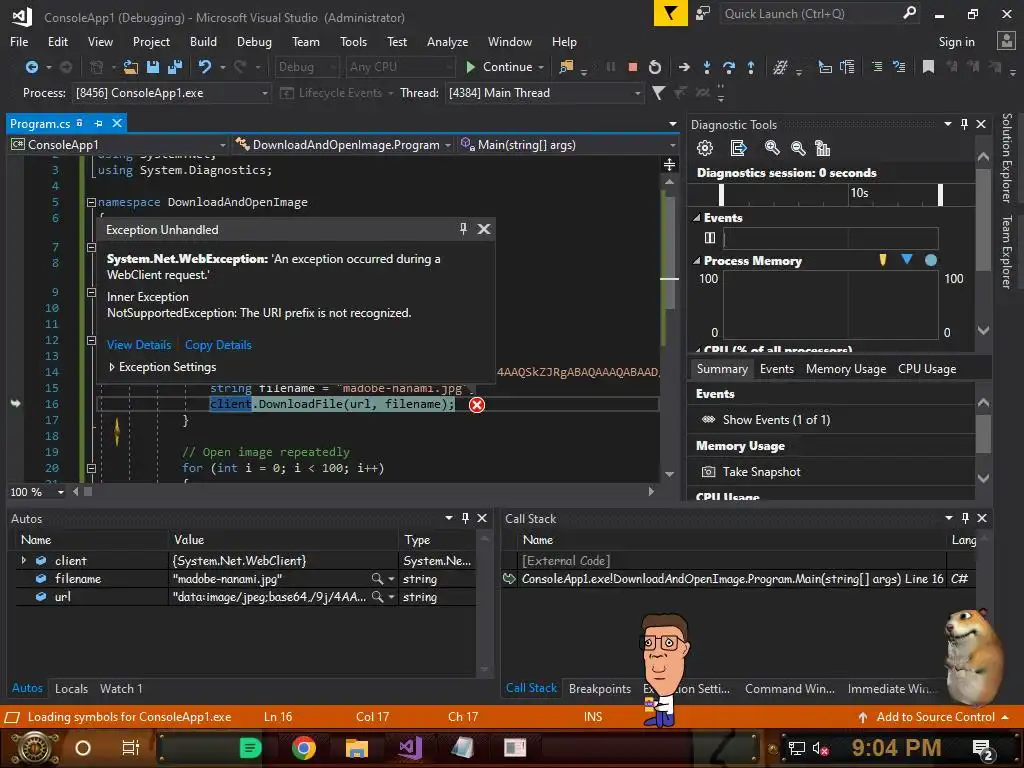Screen dimensions: 1024x768
Task: Open Continue button dropdown arrow
Action: click(541, 67)
